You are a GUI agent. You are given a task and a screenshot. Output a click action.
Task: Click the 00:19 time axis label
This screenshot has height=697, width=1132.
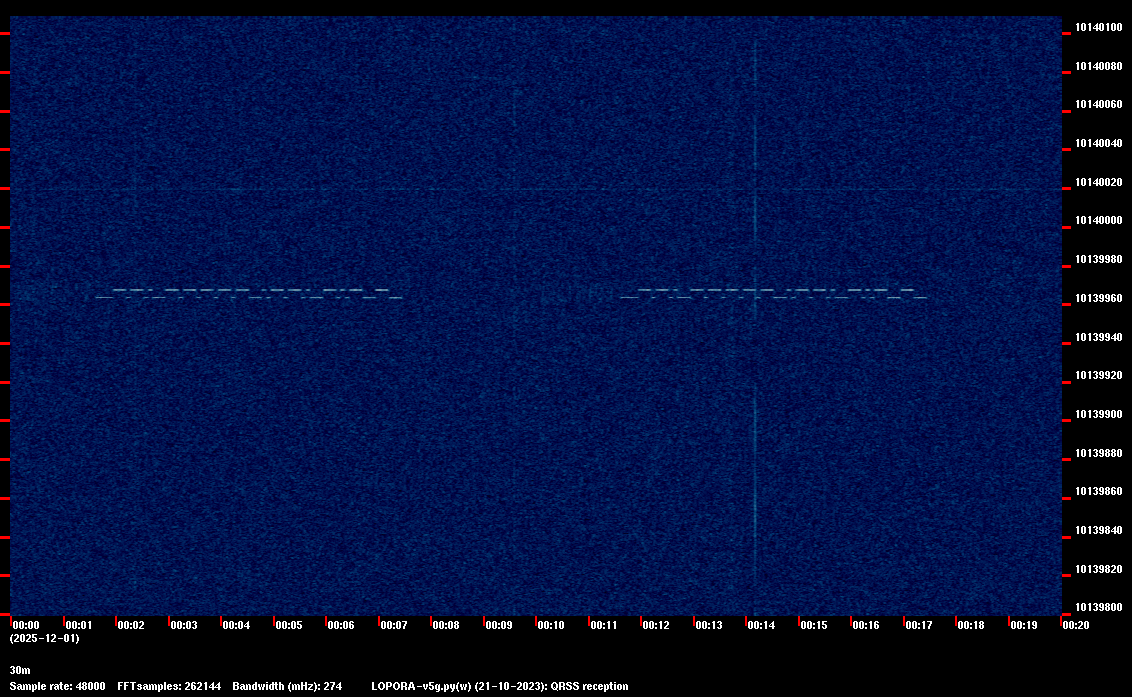pyautogui.click(x=1023, y=625)
